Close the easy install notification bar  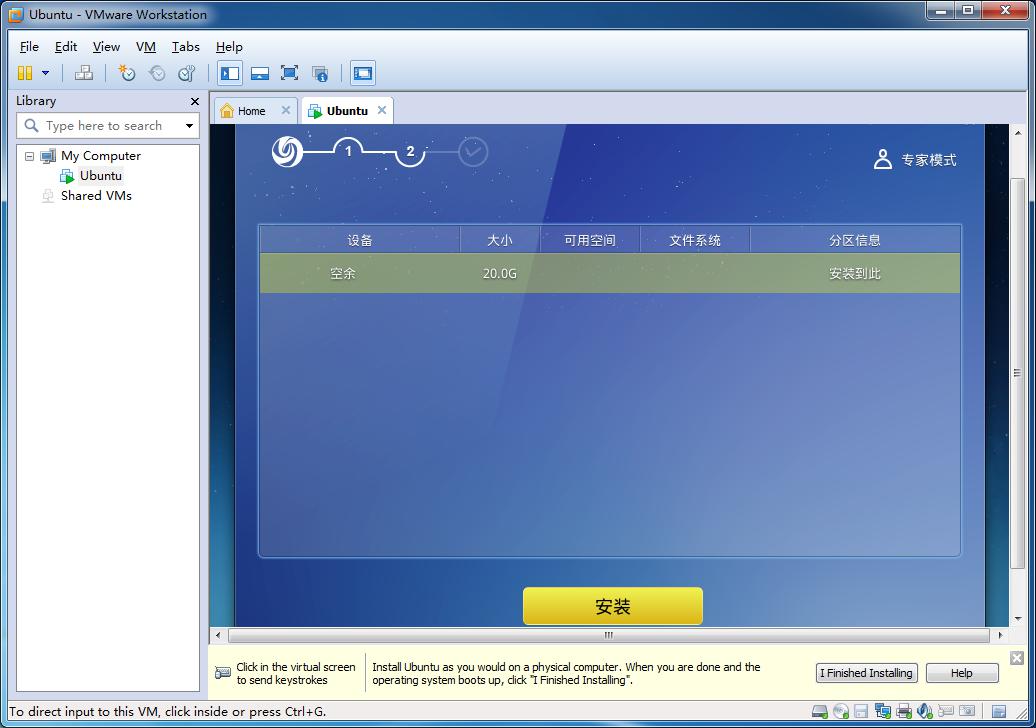pos(1017,657)
